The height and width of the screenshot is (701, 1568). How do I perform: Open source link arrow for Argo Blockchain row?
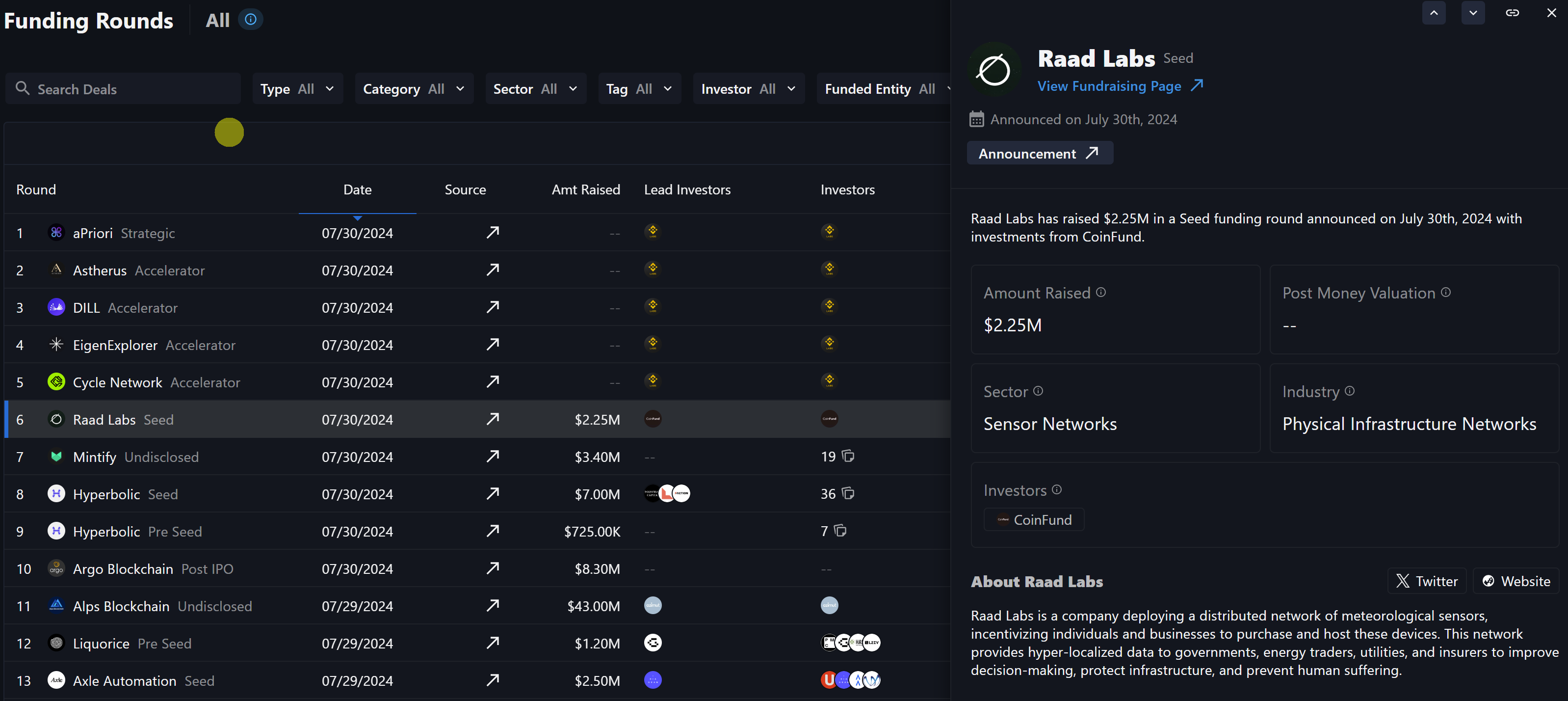(493, 567)
